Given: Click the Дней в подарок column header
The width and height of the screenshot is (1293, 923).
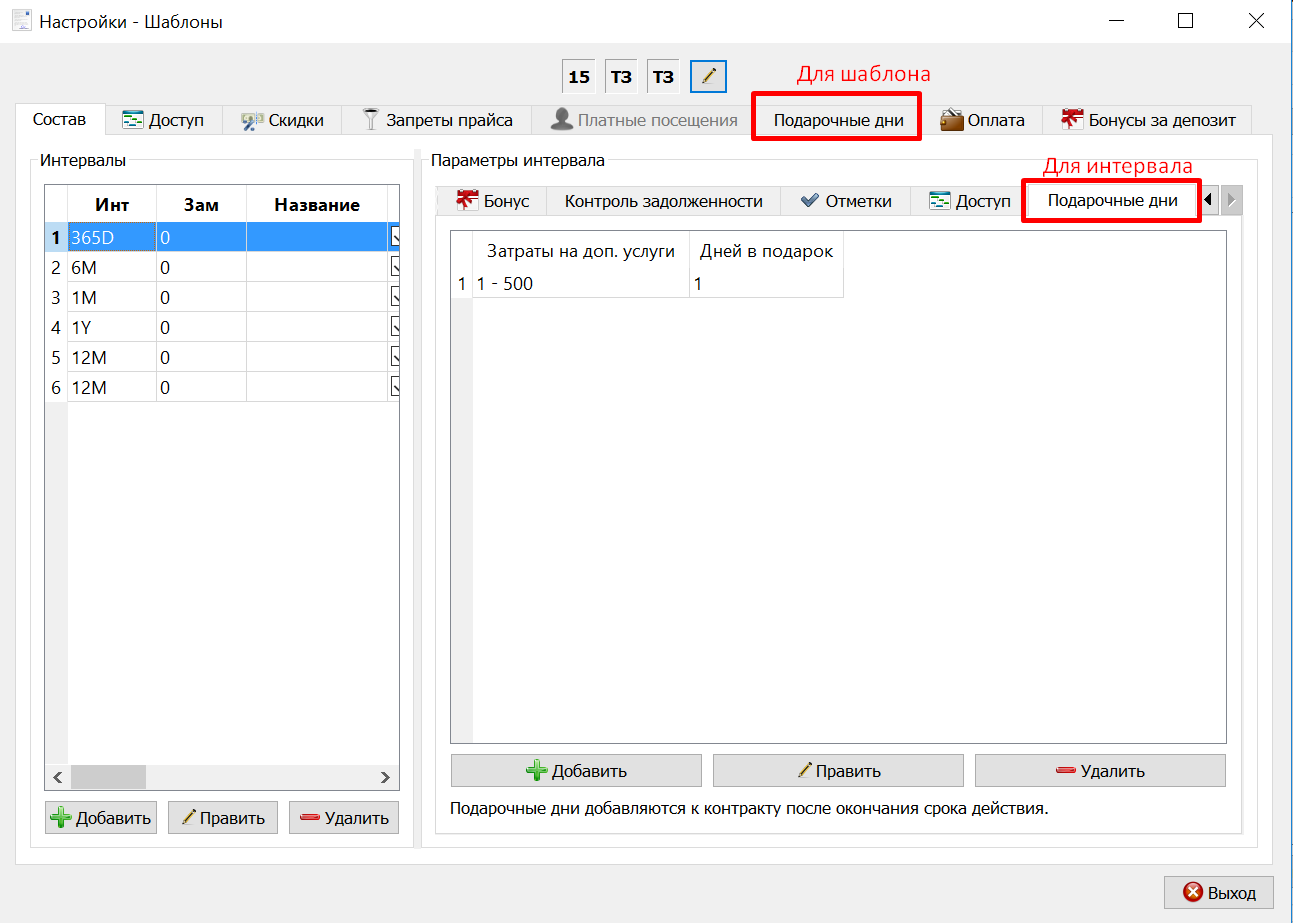Looking at the screenshot, I should [766, 251].
